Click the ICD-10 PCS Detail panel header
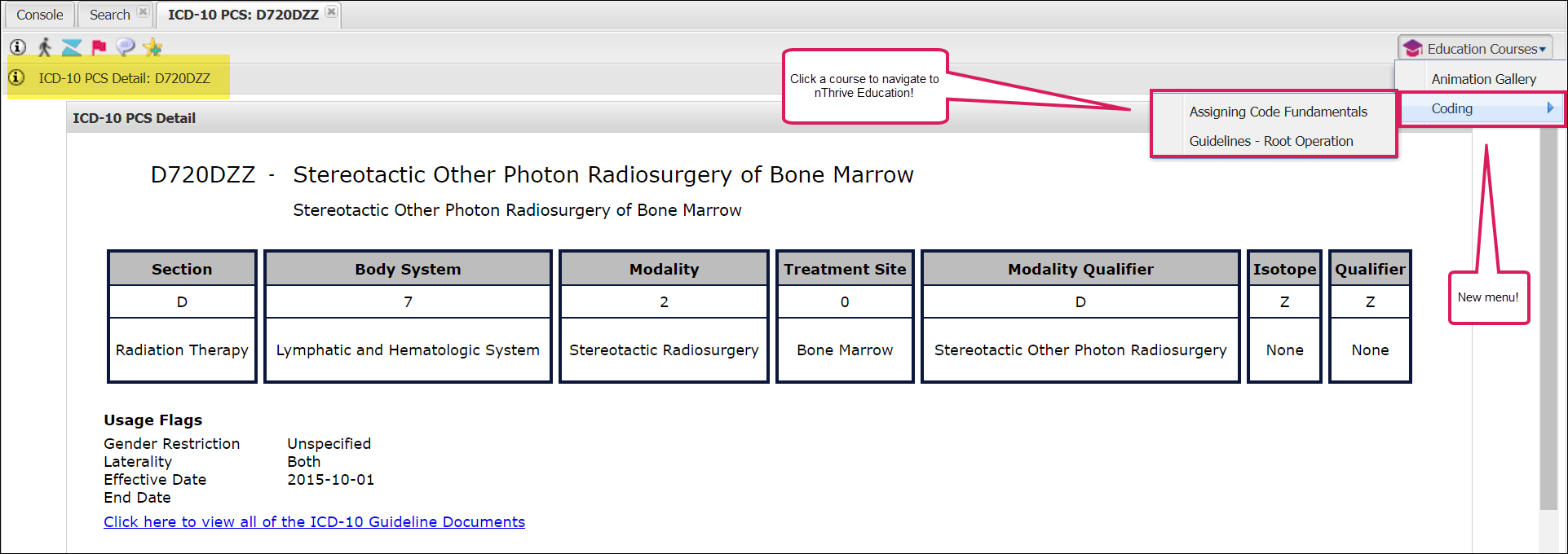 [135, 118]
